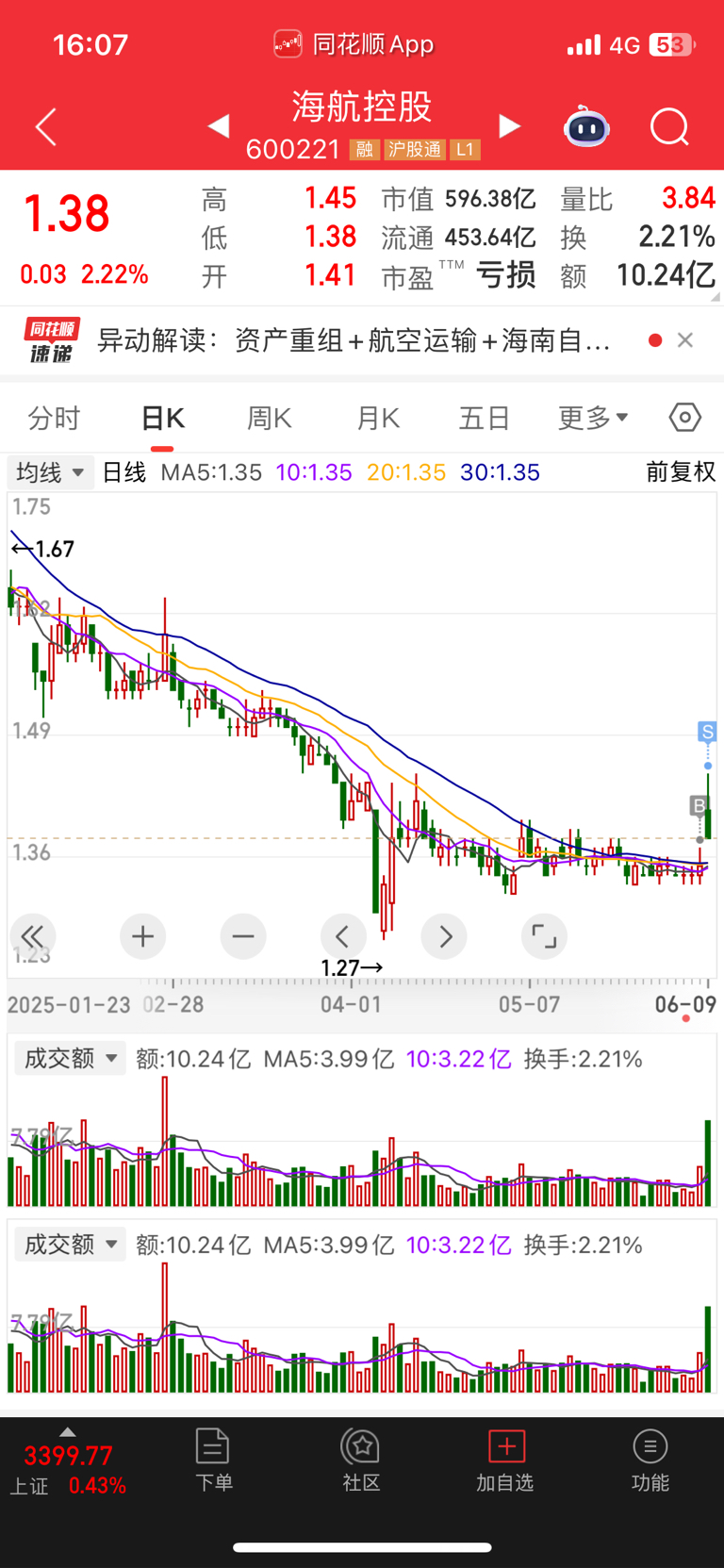This screenshot has height=1568, width=724.
Task: Read 异动解读 资产重组 headline
Action: [x=354, y=340]
